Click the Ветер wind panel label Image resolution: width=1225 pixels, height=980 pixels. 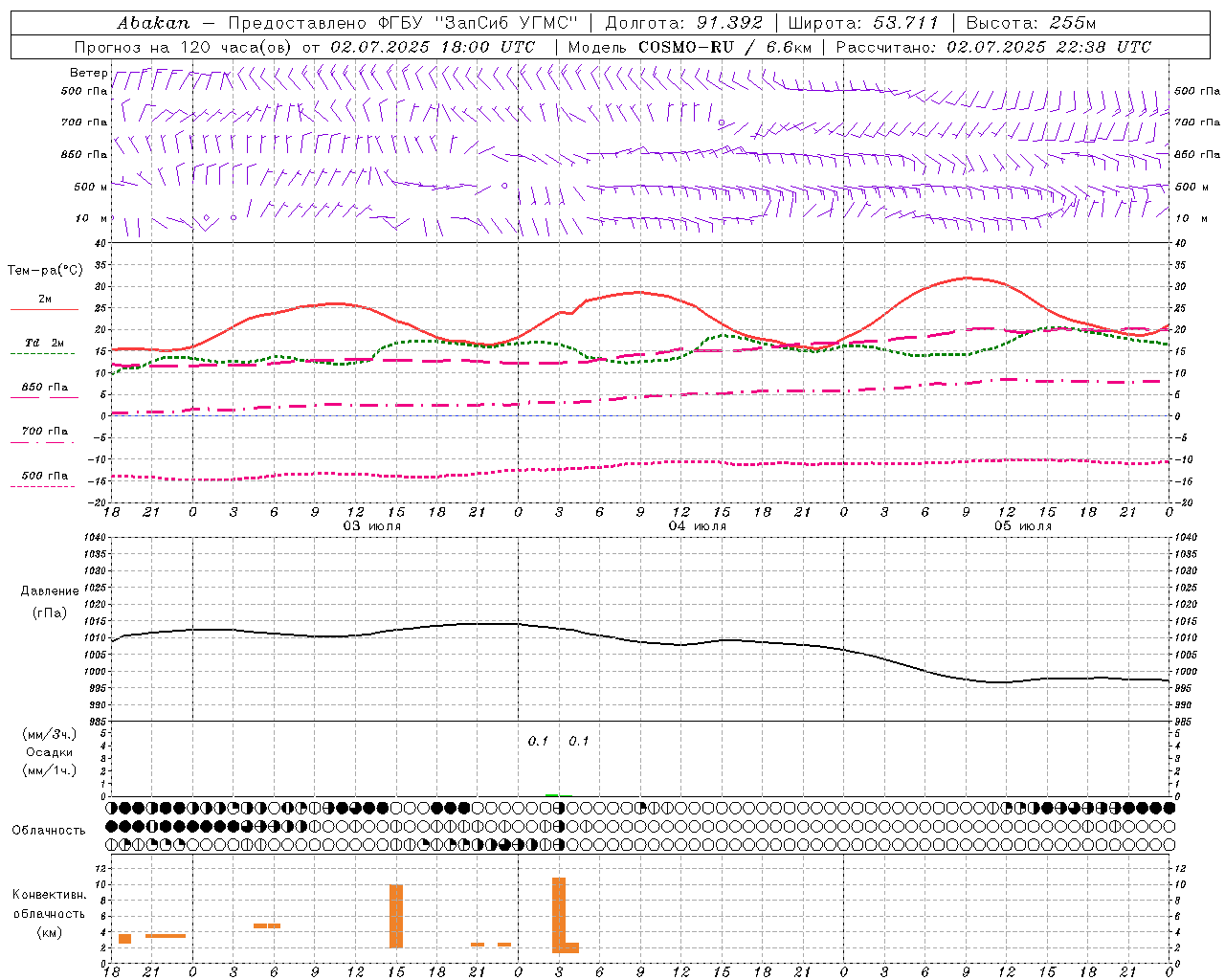[89, 73]
